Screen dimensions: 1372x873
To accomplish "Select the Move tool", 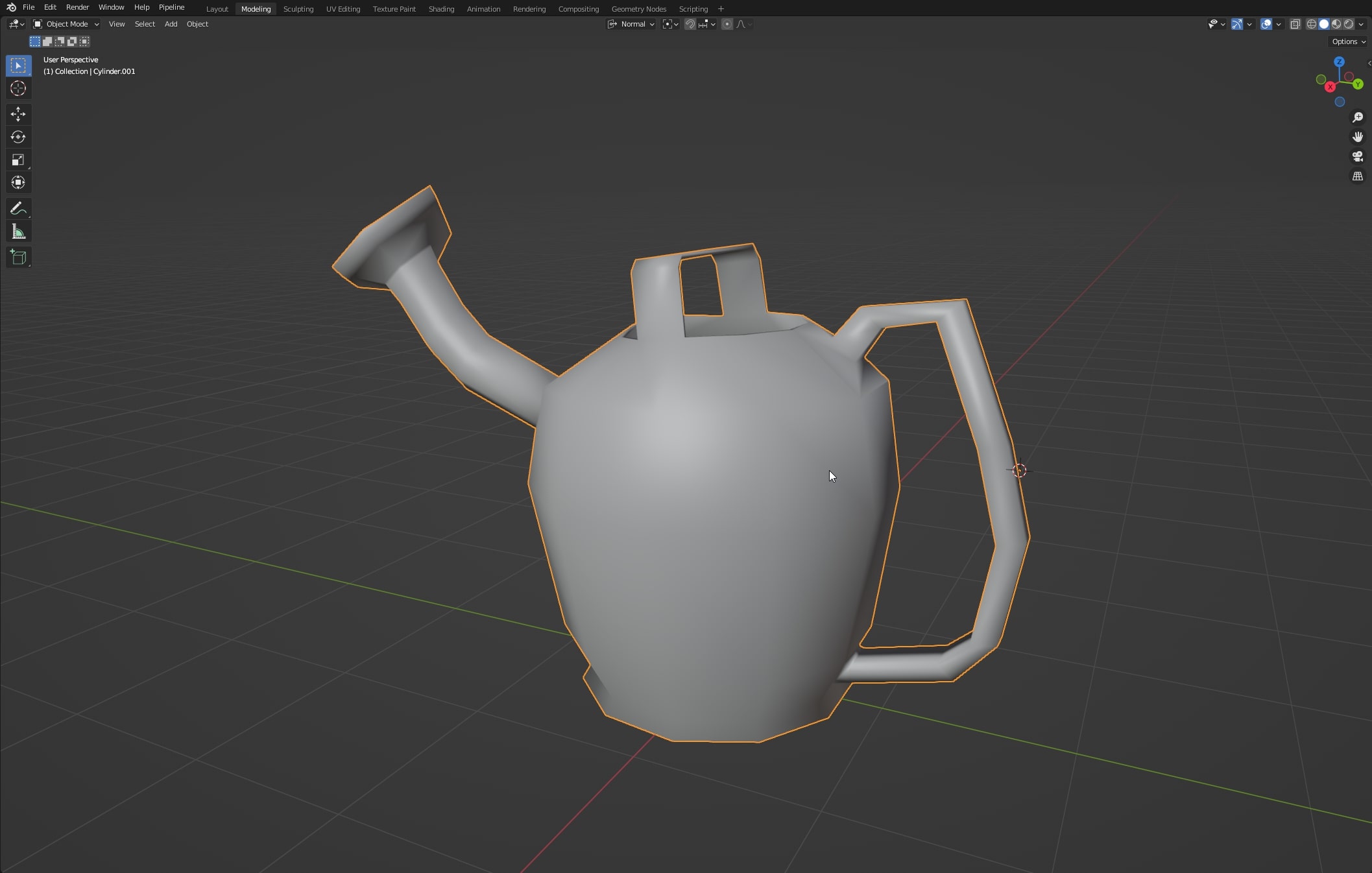I will click(18, 114).
